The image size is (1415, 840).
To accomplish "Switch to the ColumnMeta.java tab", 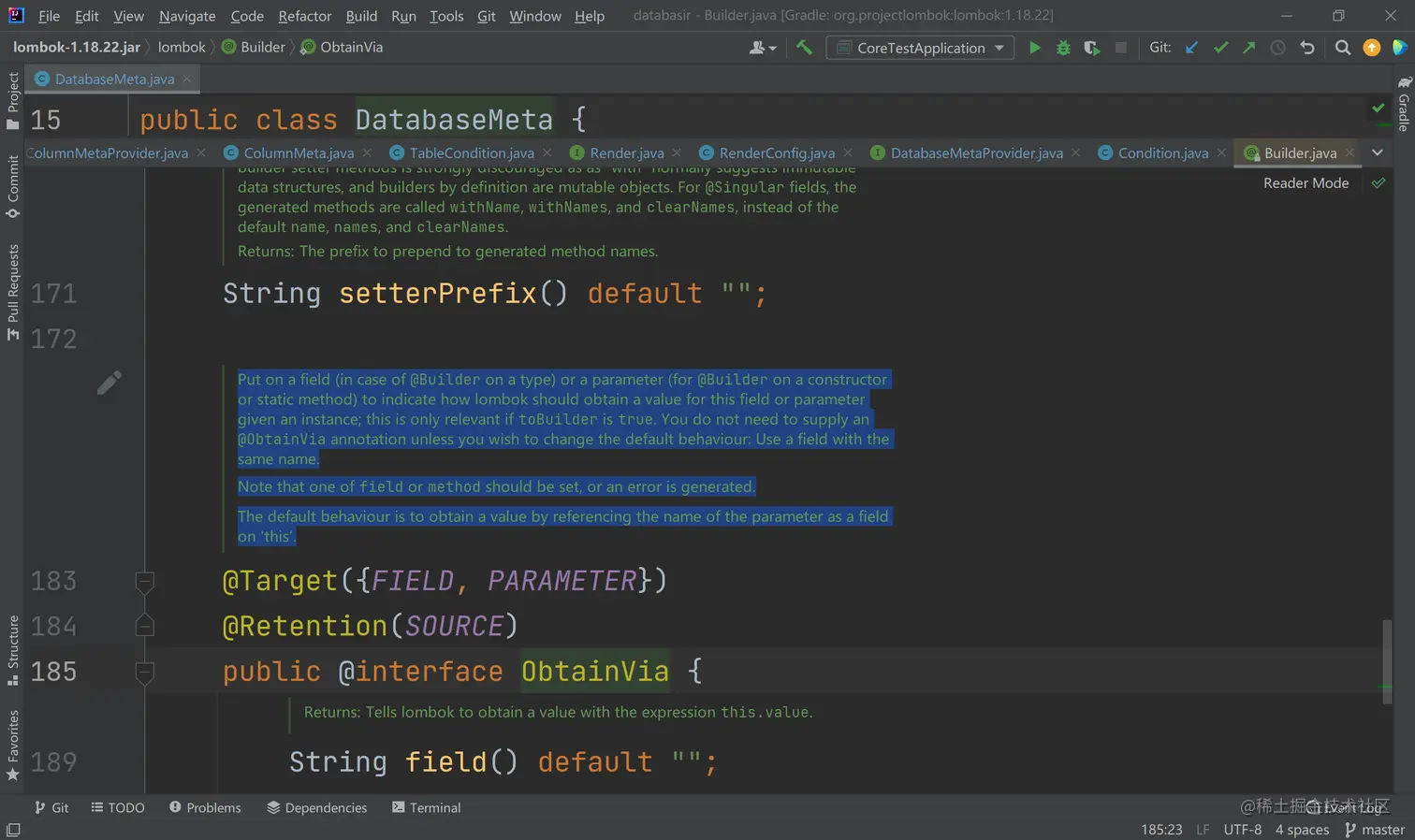I will (299, 152).
